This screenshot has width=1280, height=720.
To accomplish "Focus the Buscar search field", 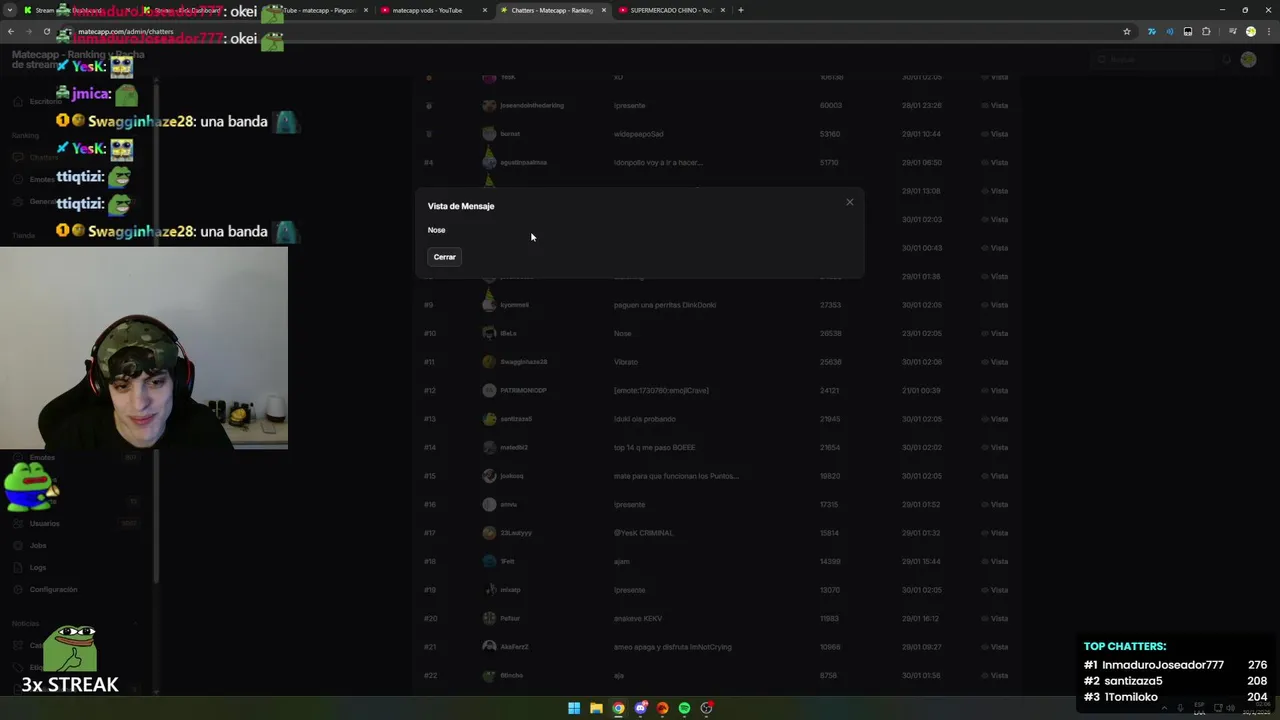I will [1152, 60].
